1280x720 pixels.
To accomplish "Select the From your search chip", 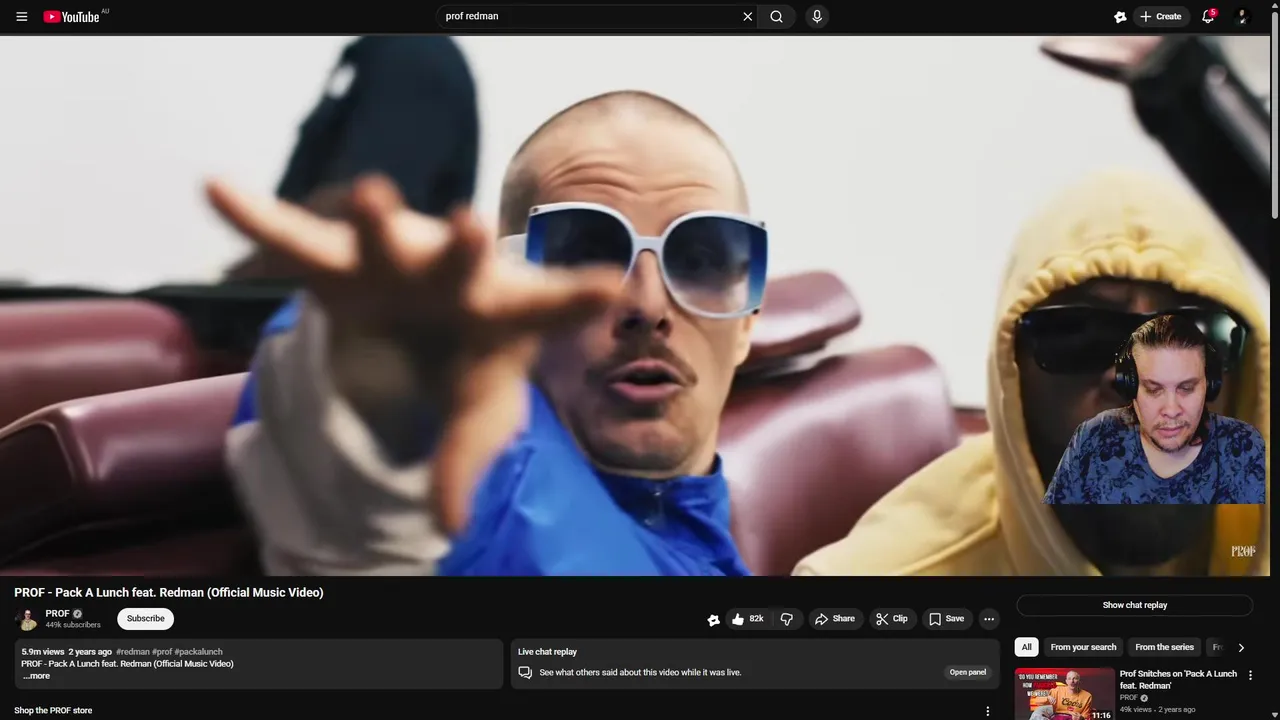I will [1083, 647].
